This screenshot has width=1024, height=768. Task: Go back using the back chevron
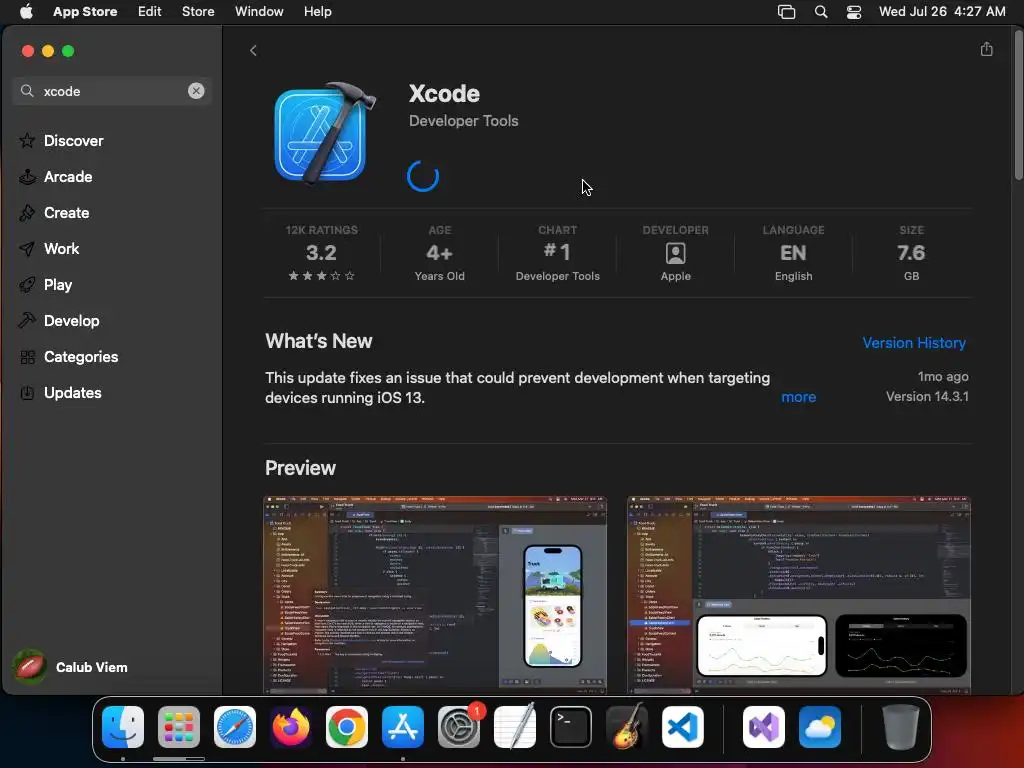(253, 51)
